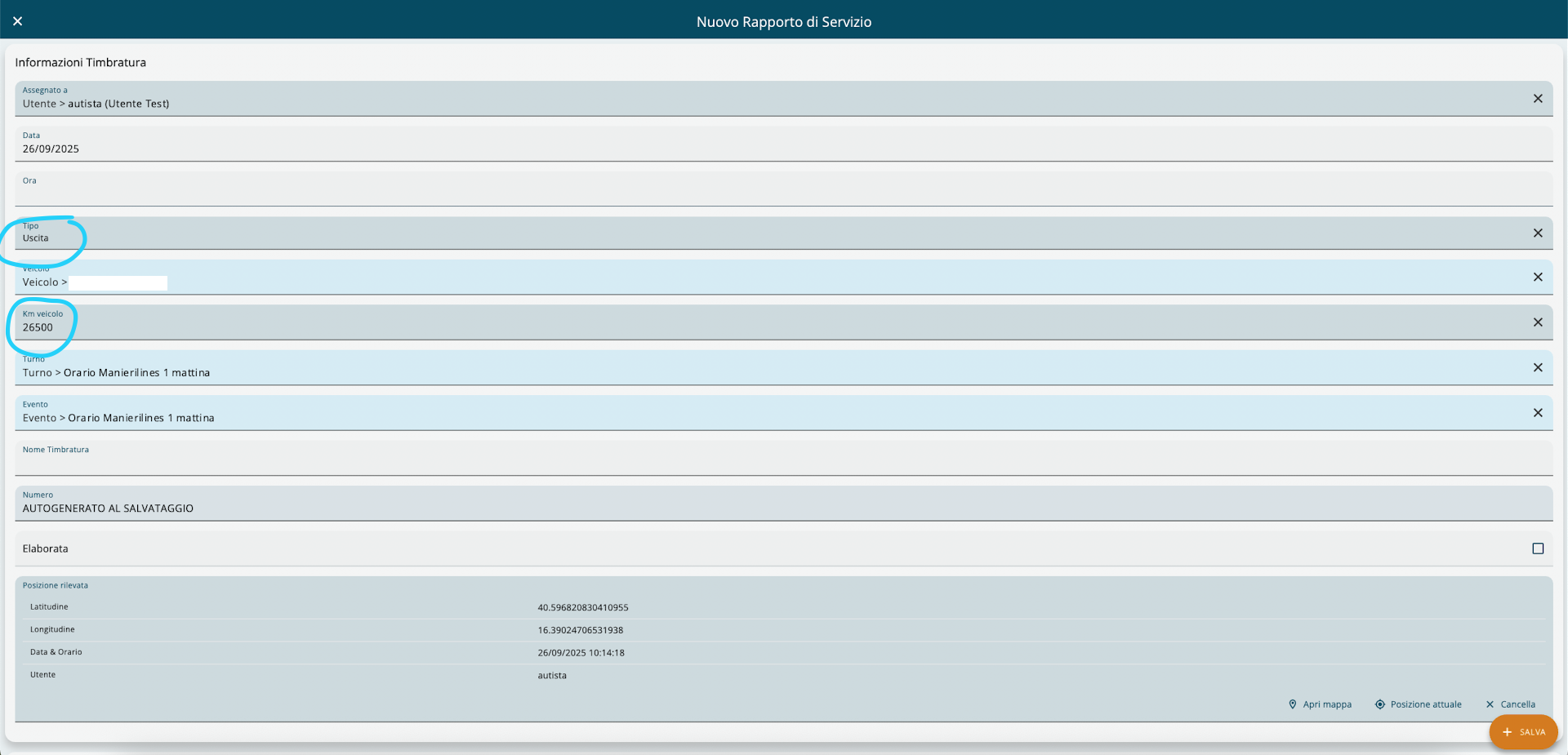Click the Data field with 26/09/2025

[735, 149]
